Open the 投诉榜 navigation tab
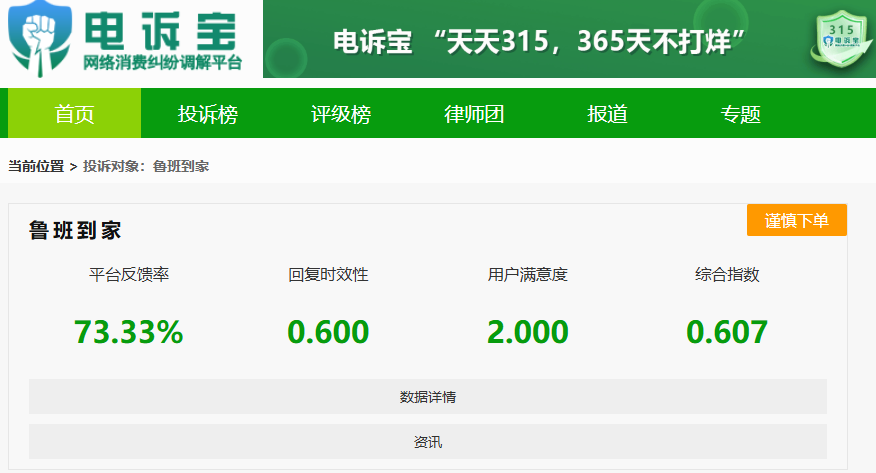Viewport: 876px width, 473px height. pos(208,113)
